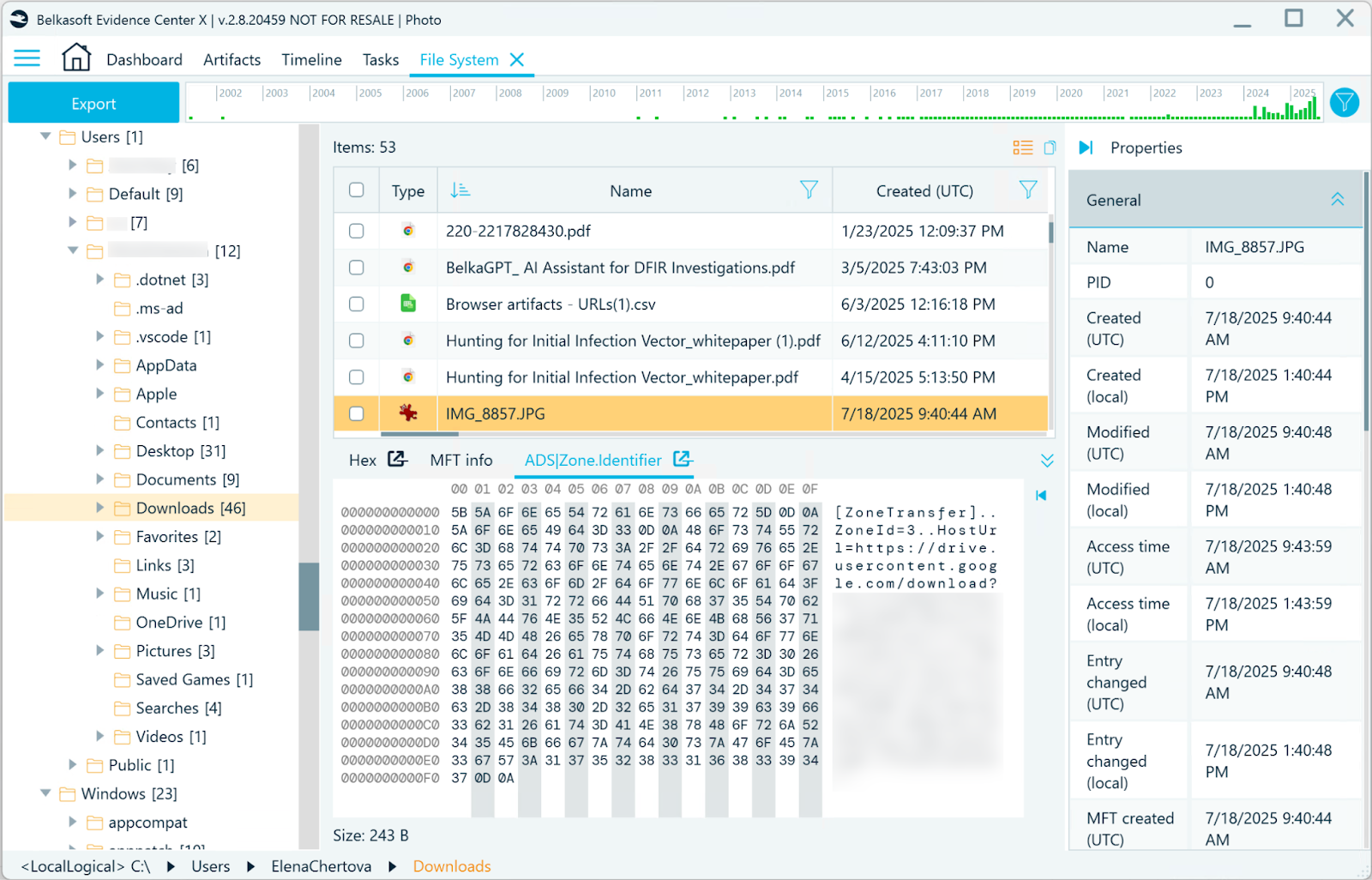The height and width of the screenshot is (880, 1372).
Task: Click the folder tree vertical scrollbar
Action: (309, 597)
